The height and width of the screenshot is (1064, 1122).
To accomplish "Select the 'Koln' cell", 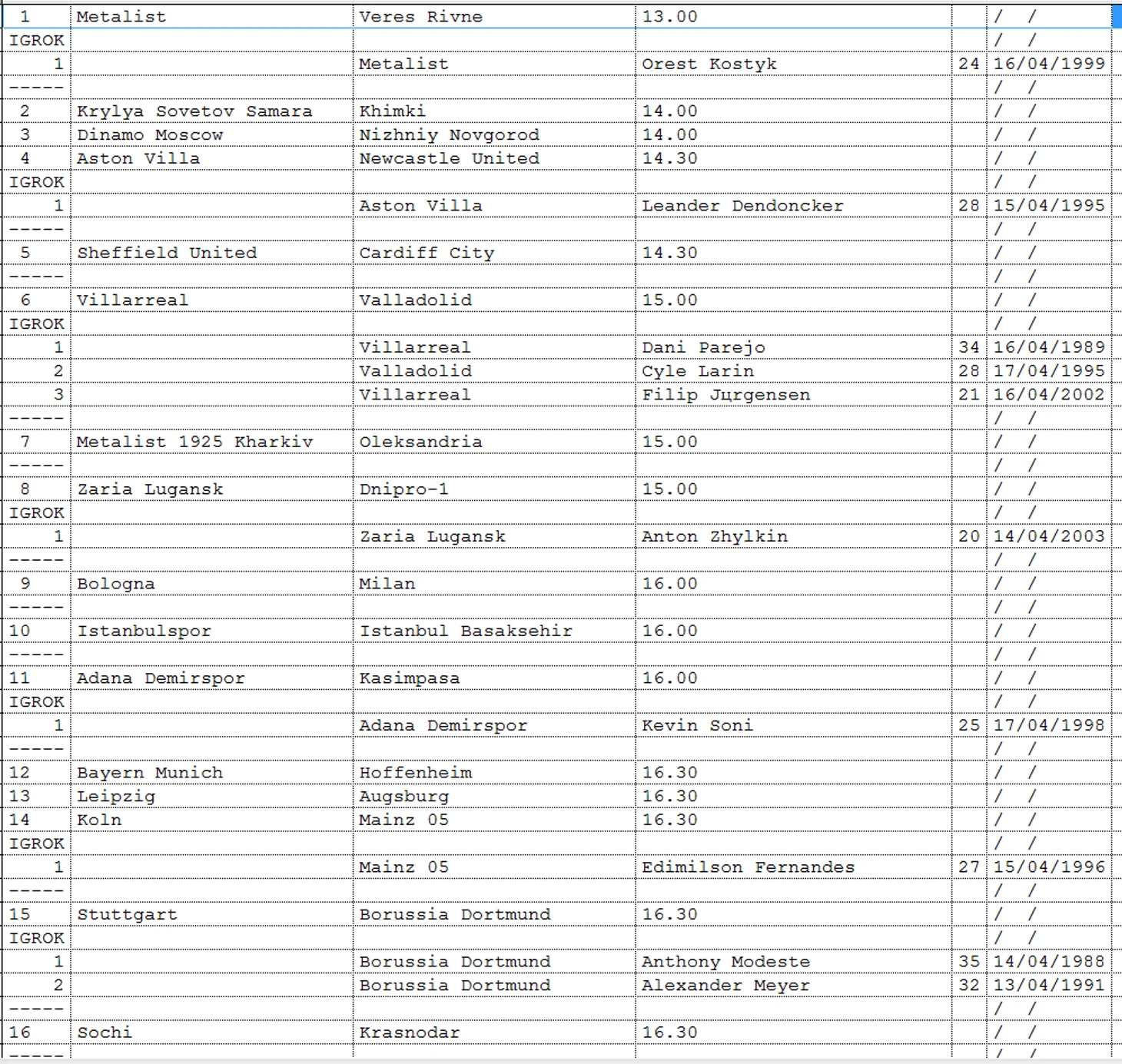I will click(x=211, y=820).
